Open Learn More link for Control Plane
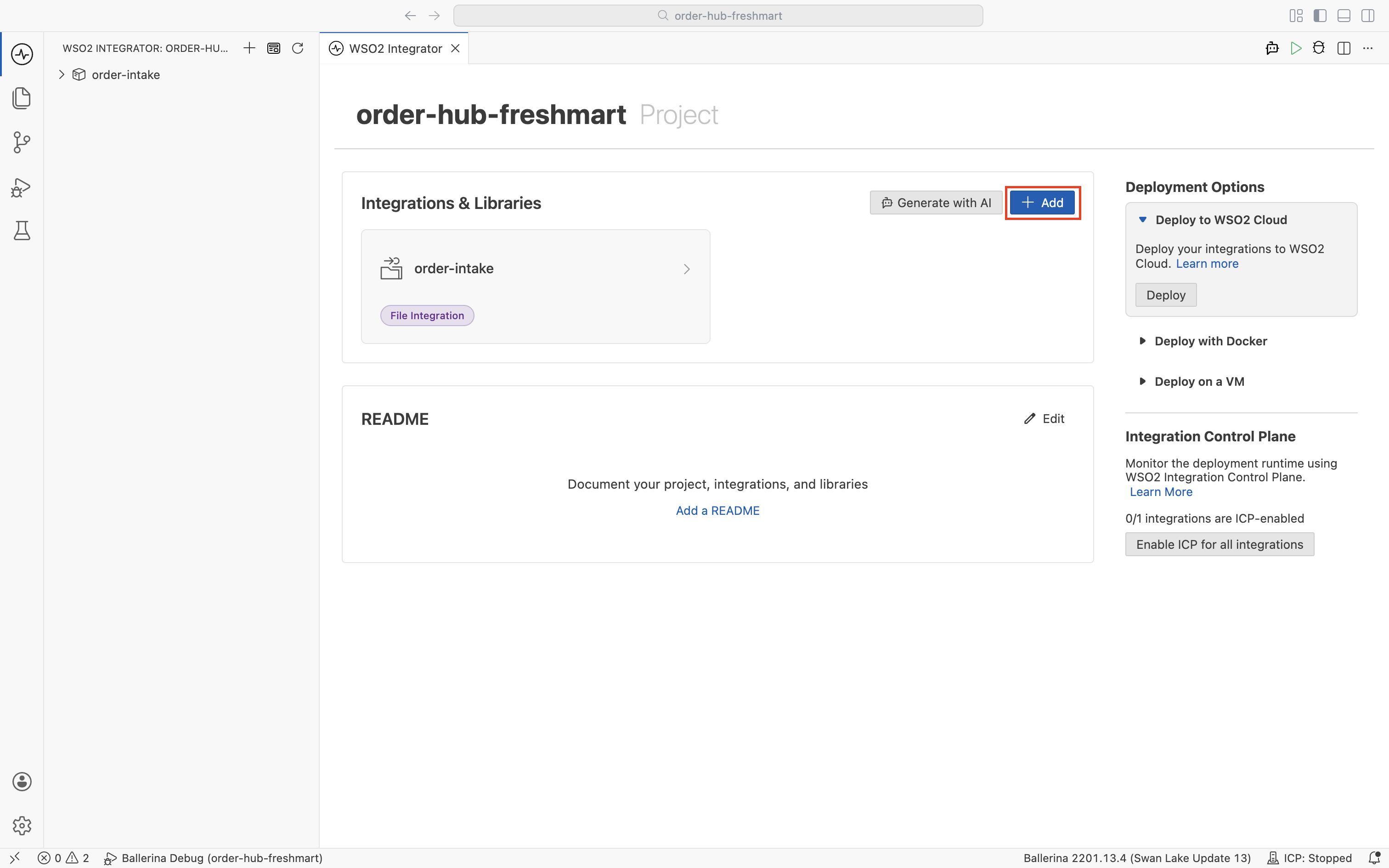 click(1161, 492)
